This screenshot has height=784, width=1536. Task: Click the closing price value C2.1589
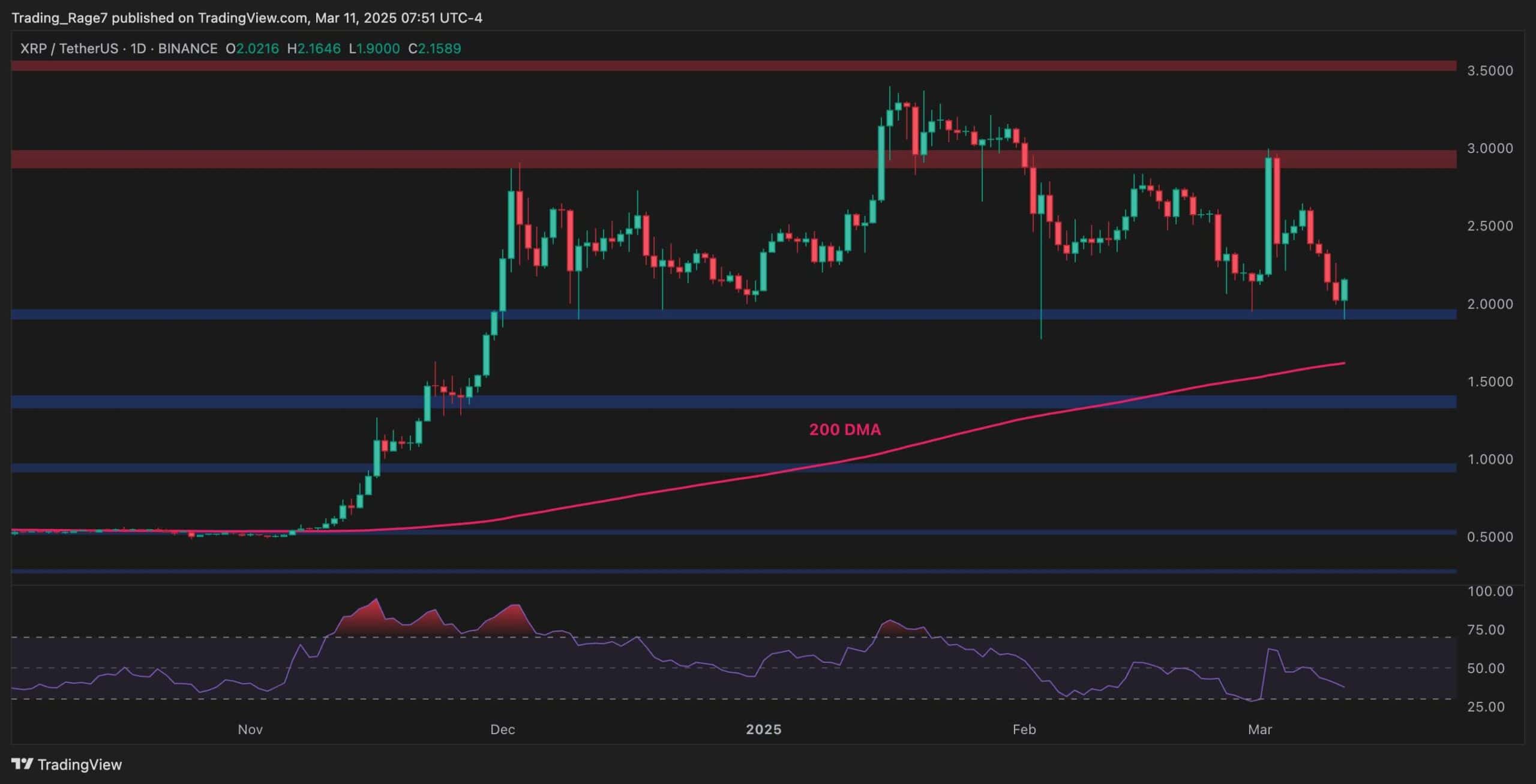[434, 49]
